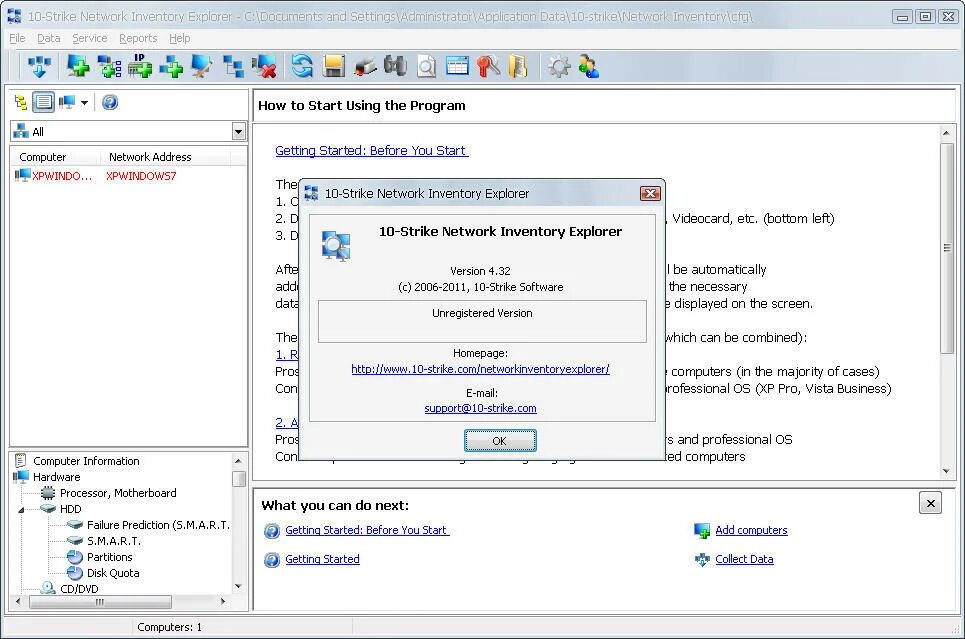Close the 'What you can do next' panel

pyautogui.click(x=931, y=503)
